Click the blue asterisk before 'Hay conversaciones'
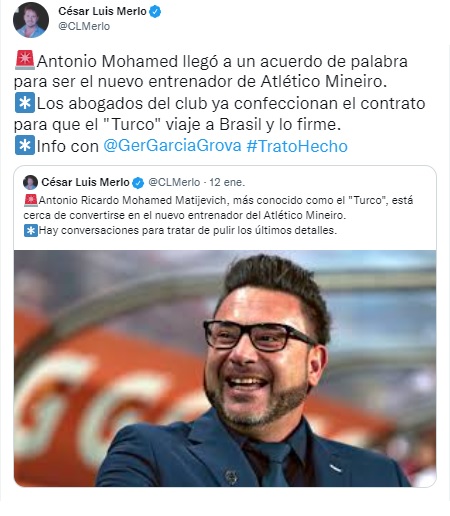The width and height of the screenshot is (450, 516). pos(31,230)
